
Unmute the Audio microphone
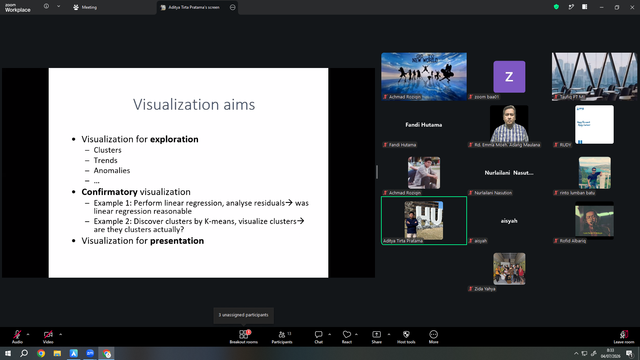[17, 337]
